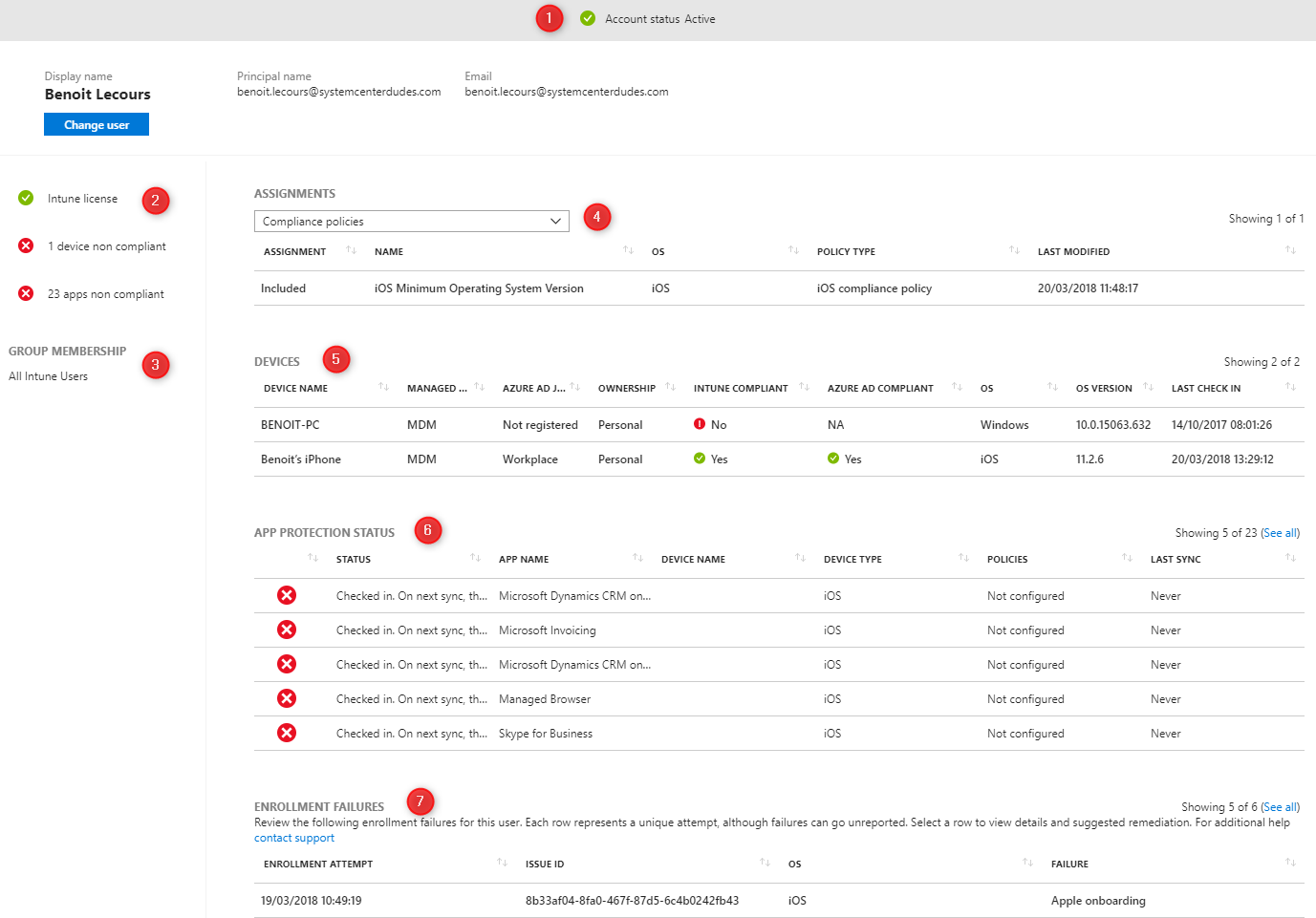This screenshot has width=1316, height=918.
Task: Click red error icon beside 1 device non compliant
Action: pos(26,246)
